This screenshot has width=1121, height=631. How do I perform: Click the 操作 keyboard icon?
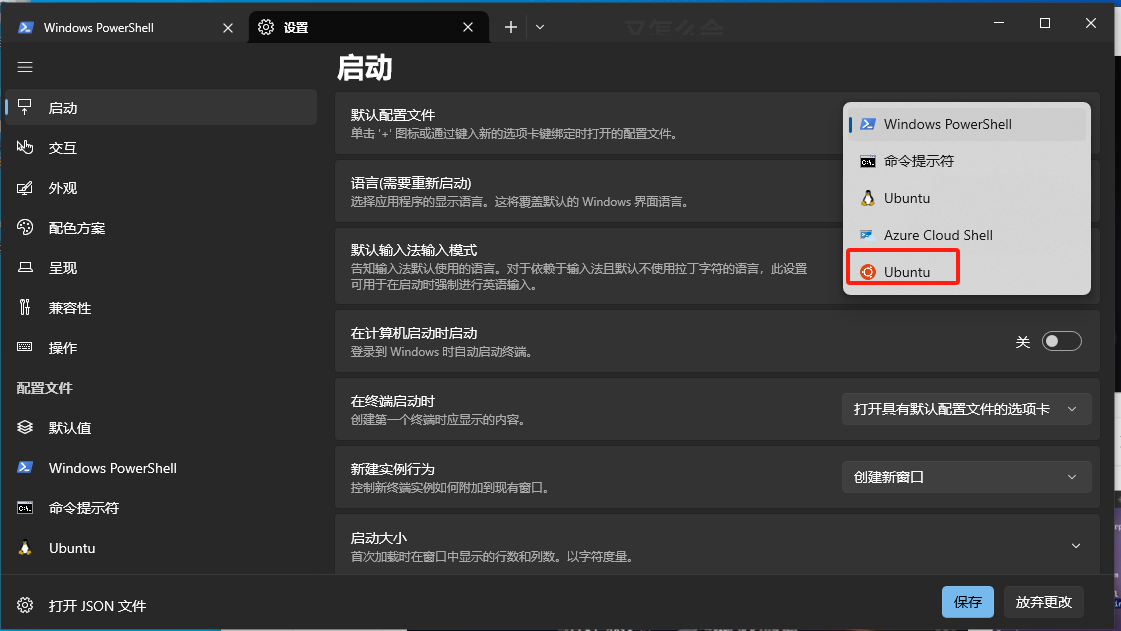click(25, 347)
